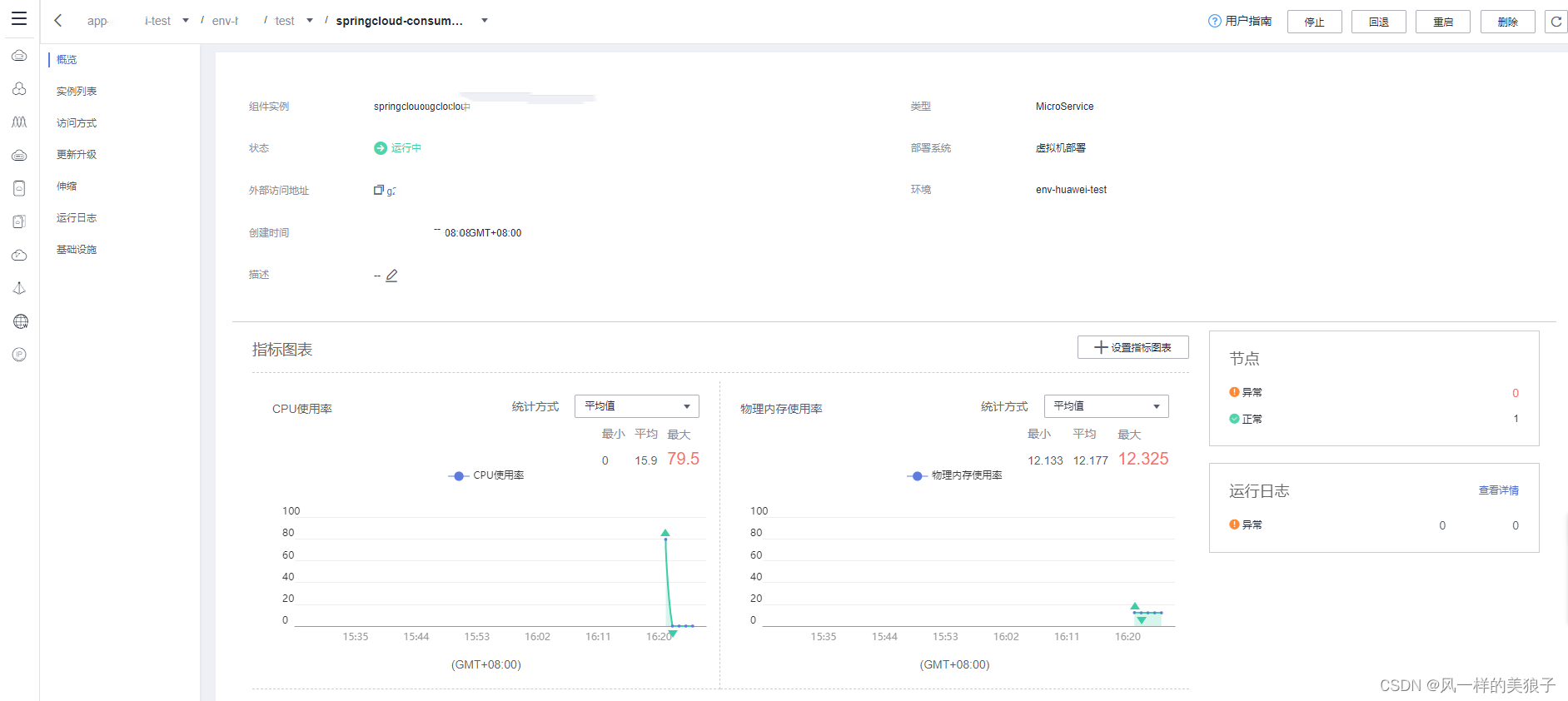Open memory chart 统计方式 dropdown

[x=1106, y=406]
